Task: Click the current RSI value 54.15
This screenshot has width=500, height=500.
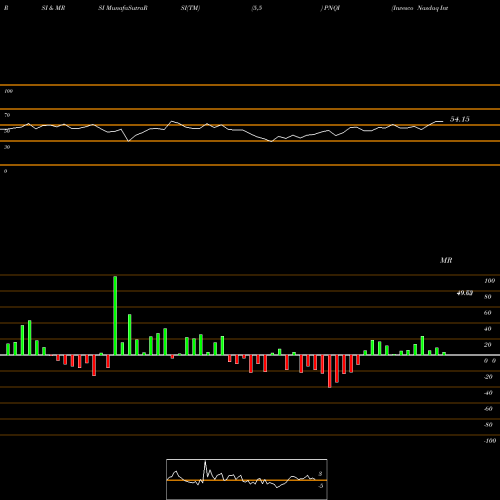Action: 460,119
